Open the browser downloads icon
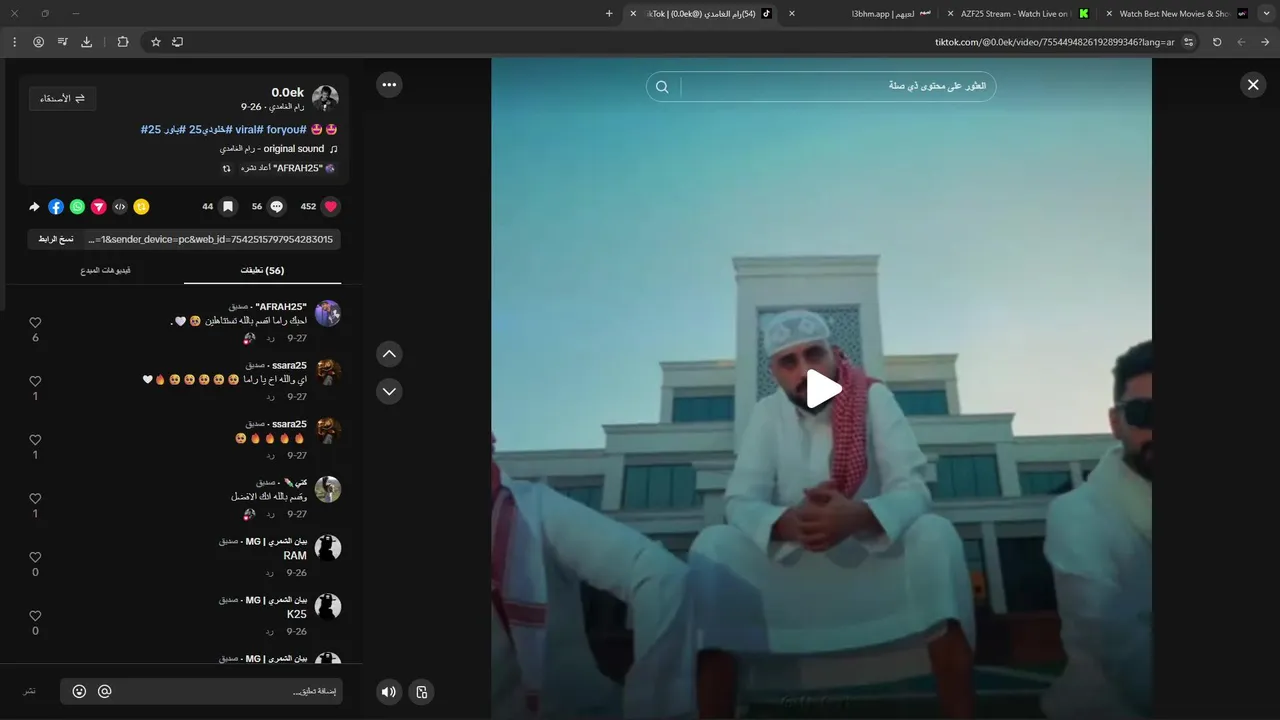 click(x=87, y=42)
